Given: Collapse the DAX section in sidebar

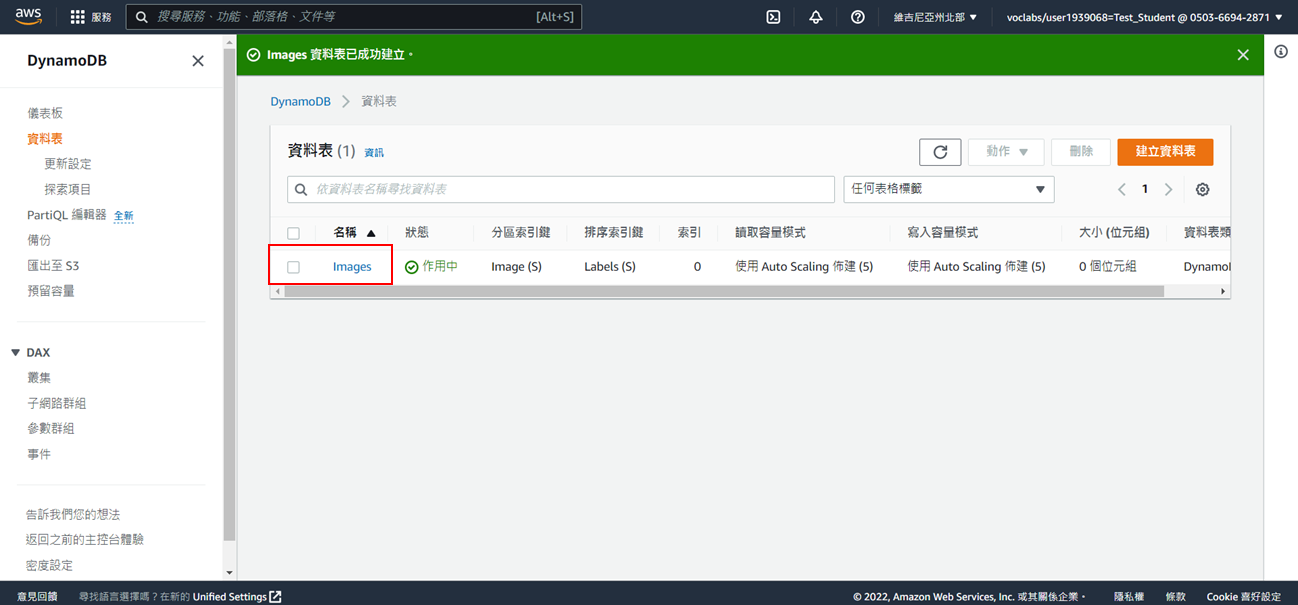Looking at the screenshot, I should 15,353.
